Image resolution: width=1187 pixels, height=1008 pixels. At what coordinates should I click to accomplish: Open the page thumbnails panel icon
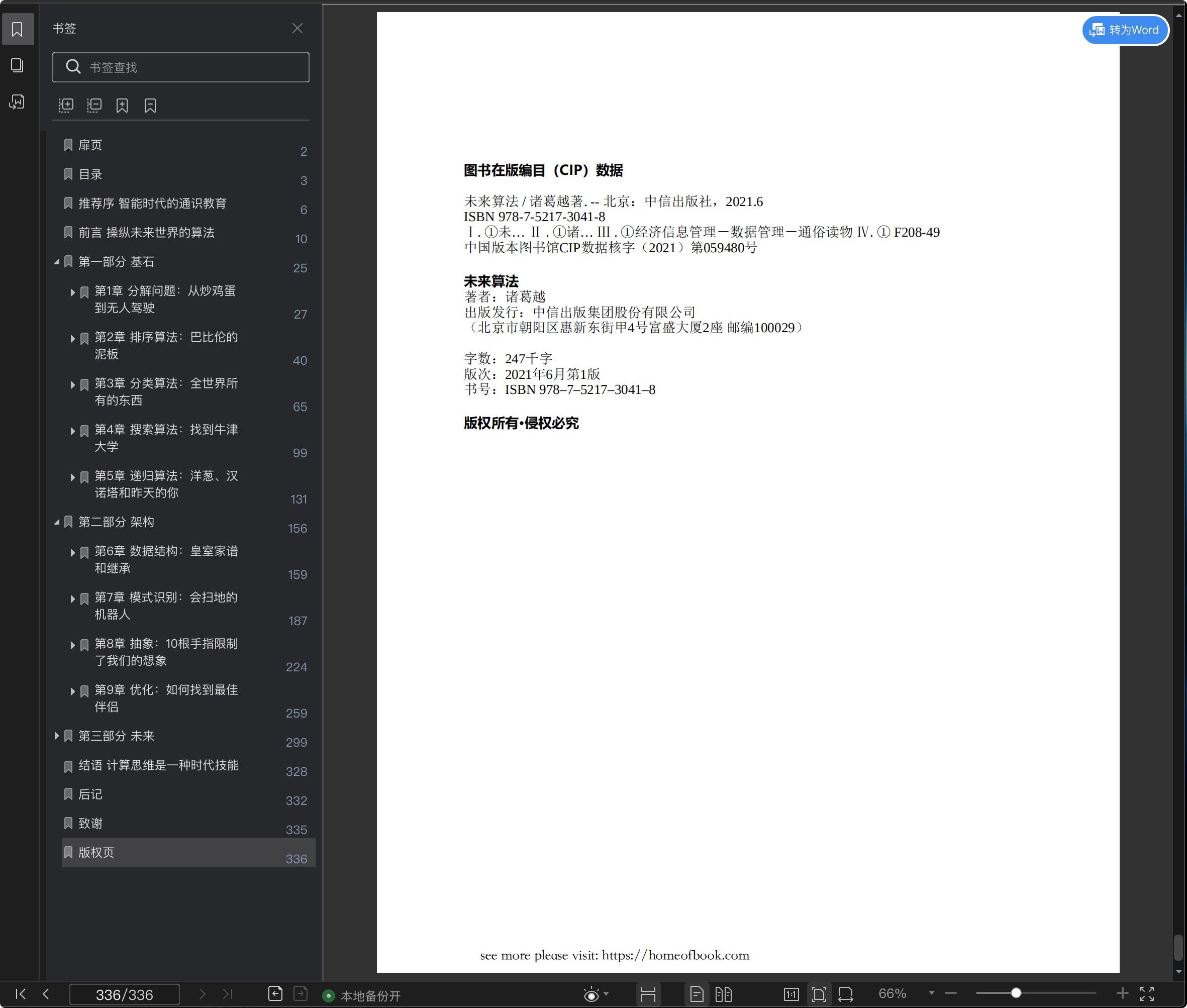(x=17, y=66)
